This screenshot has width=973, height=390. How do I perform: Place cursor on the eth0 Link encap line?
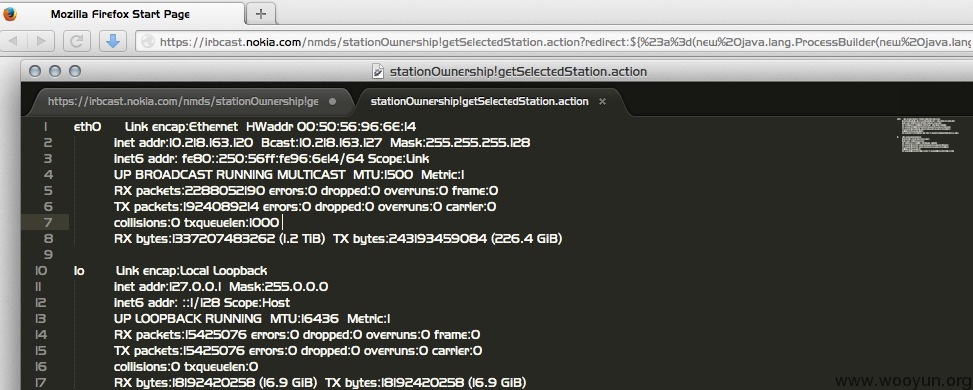click(244, 126)
